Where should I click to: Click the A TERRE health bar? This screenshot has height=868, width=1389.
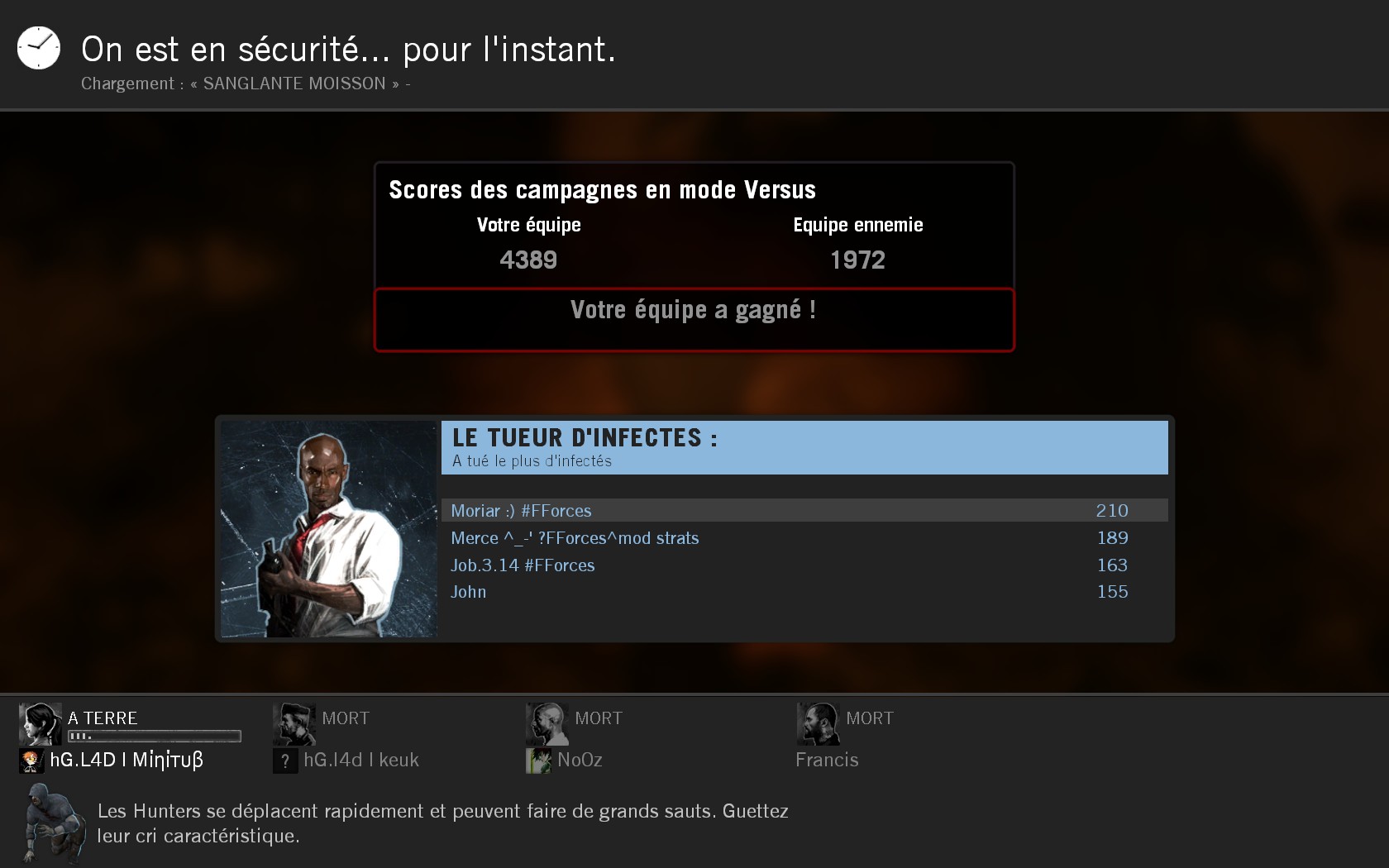[155, 736]
